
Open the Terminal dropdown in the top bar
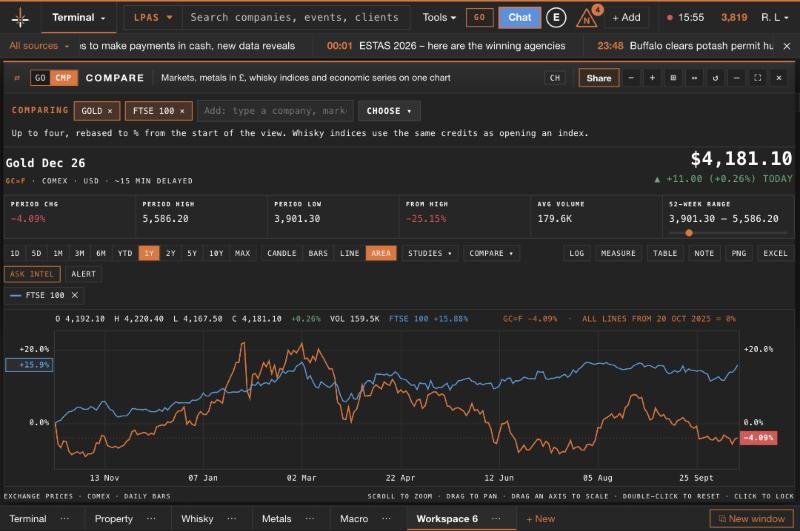click(79, 18)
